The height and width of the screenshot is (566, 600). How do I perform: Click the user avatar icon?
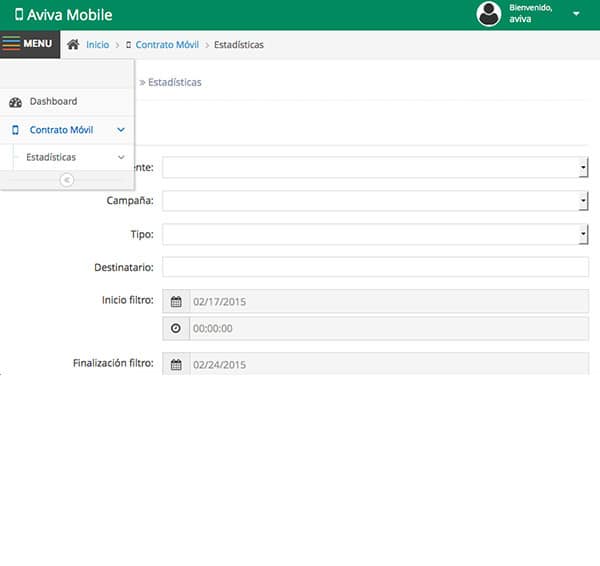tap(489, 14)
